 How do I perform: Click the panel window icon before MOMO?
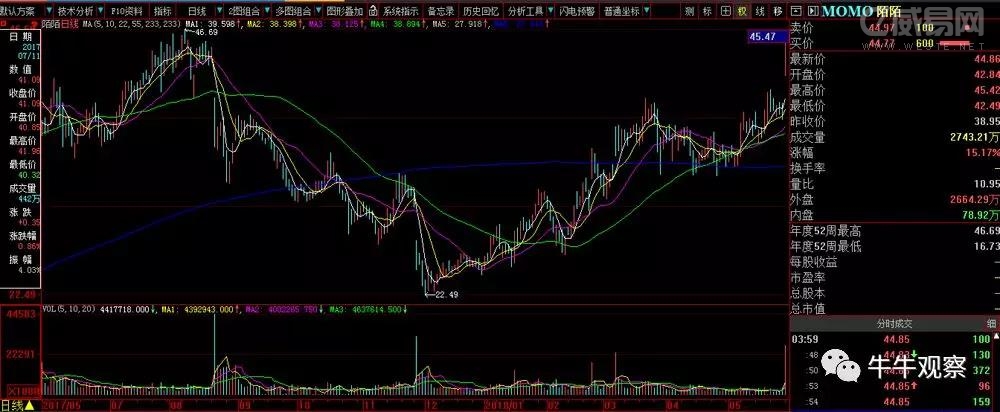[x=797, y=11]
